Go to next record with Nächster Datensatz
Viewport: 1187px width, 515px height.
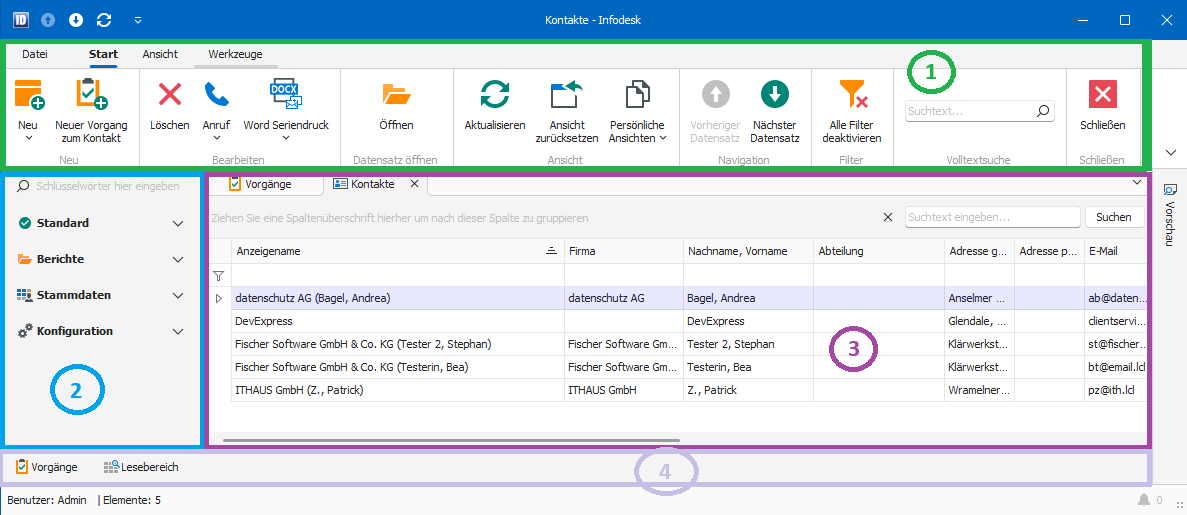(775, 94)
